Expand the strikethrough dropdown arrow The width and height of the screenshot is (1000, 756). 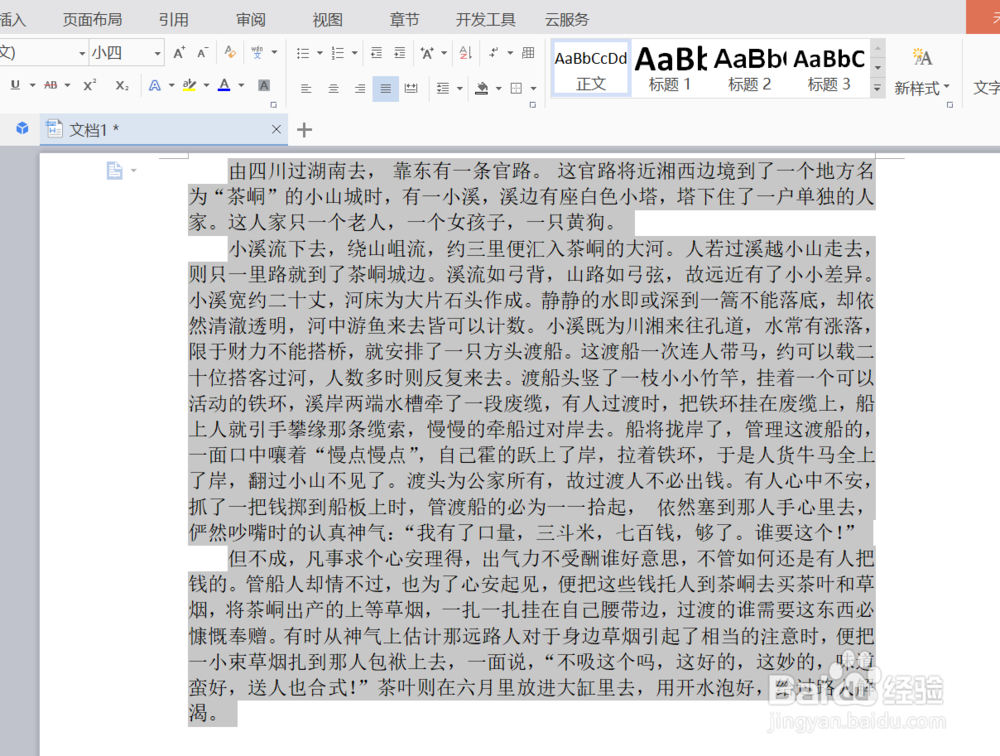(x=67, y=85)
